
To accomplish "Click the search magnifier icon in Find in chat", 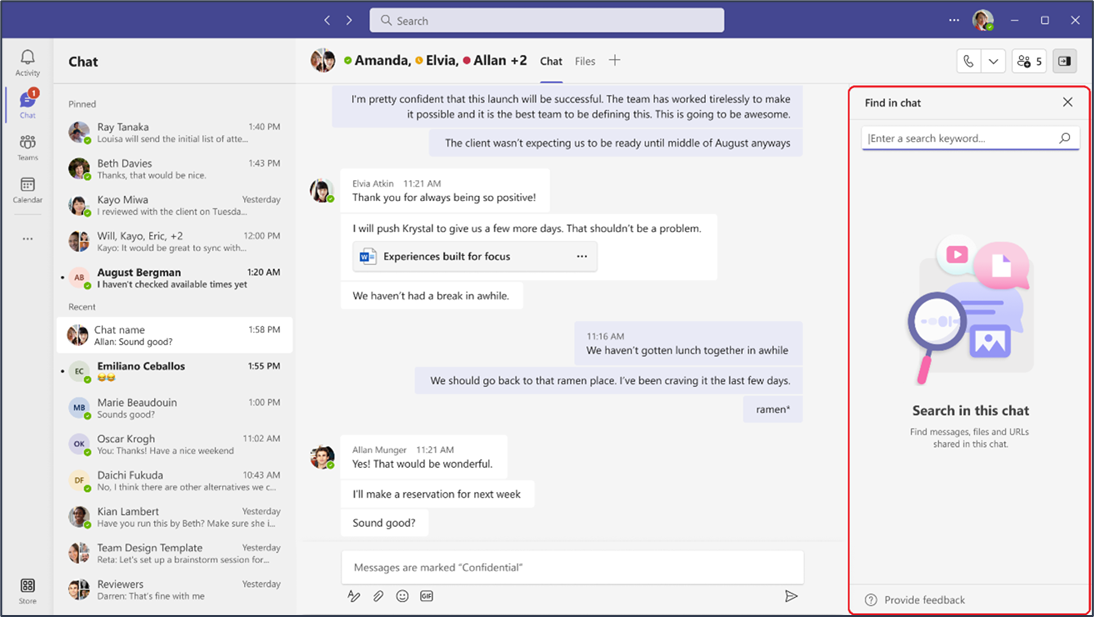I will point(1065,138).
